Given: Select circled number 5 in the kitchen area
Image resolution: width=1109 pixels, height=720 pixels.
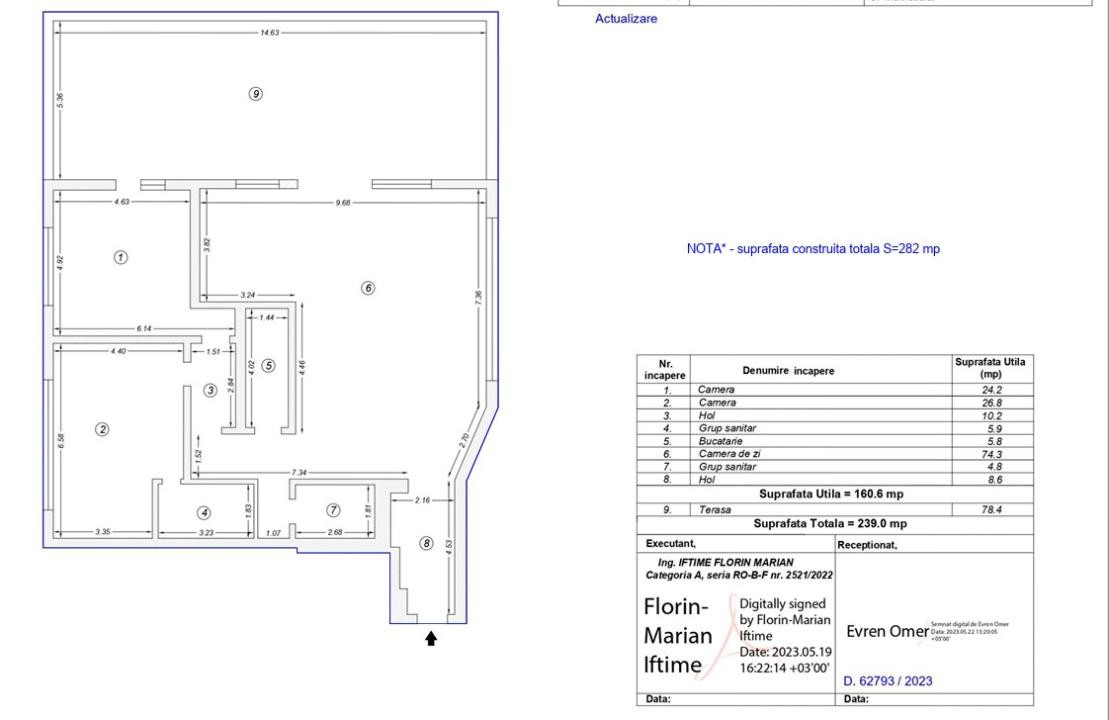Looking at the screenshot, I should pos(268,366).
